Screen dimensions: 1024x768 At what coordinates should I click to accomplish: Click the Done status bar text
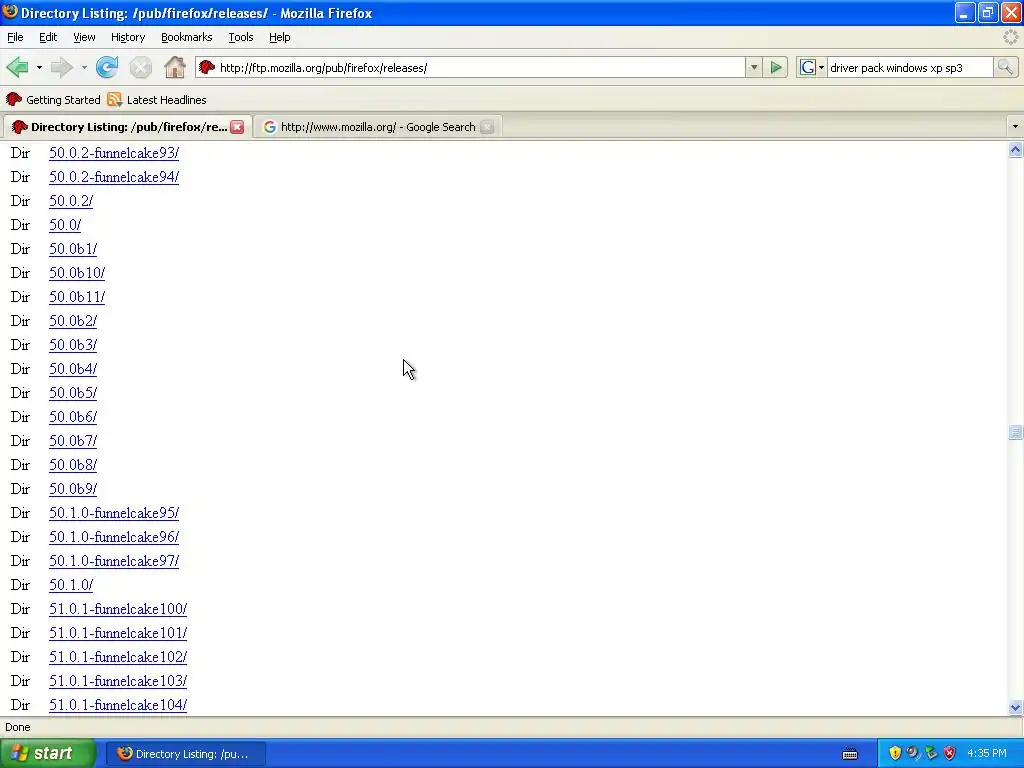18,727
